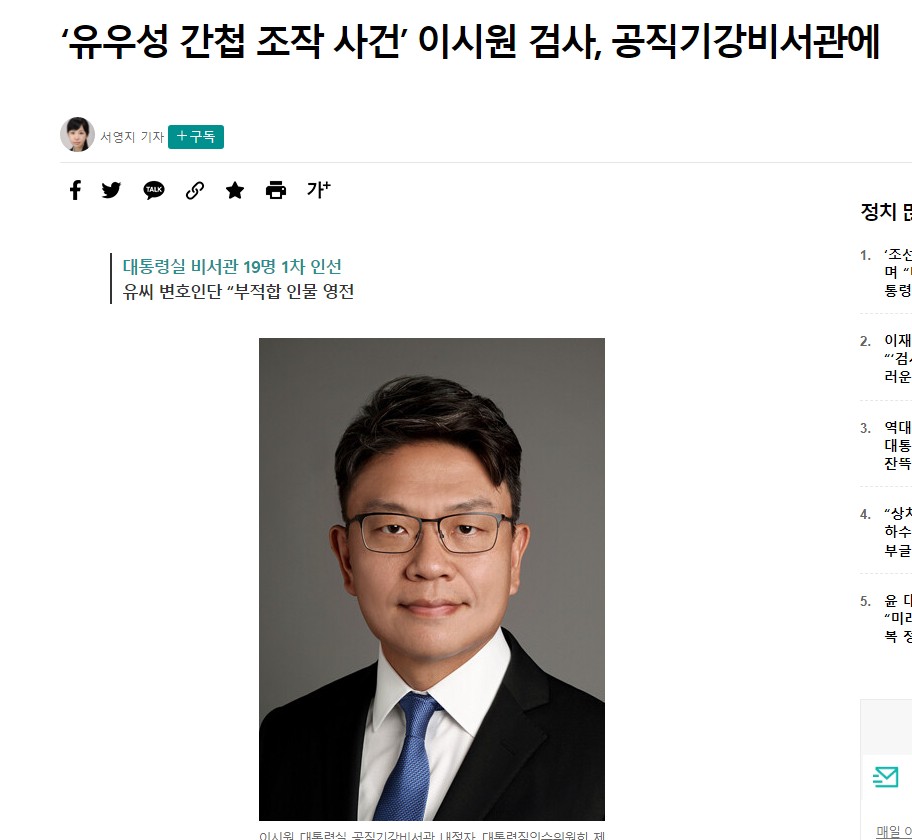Click subheading 대통령실 비서관 19명 1차 인선
This screenshot has height=840, width=912.
point(232,266)
